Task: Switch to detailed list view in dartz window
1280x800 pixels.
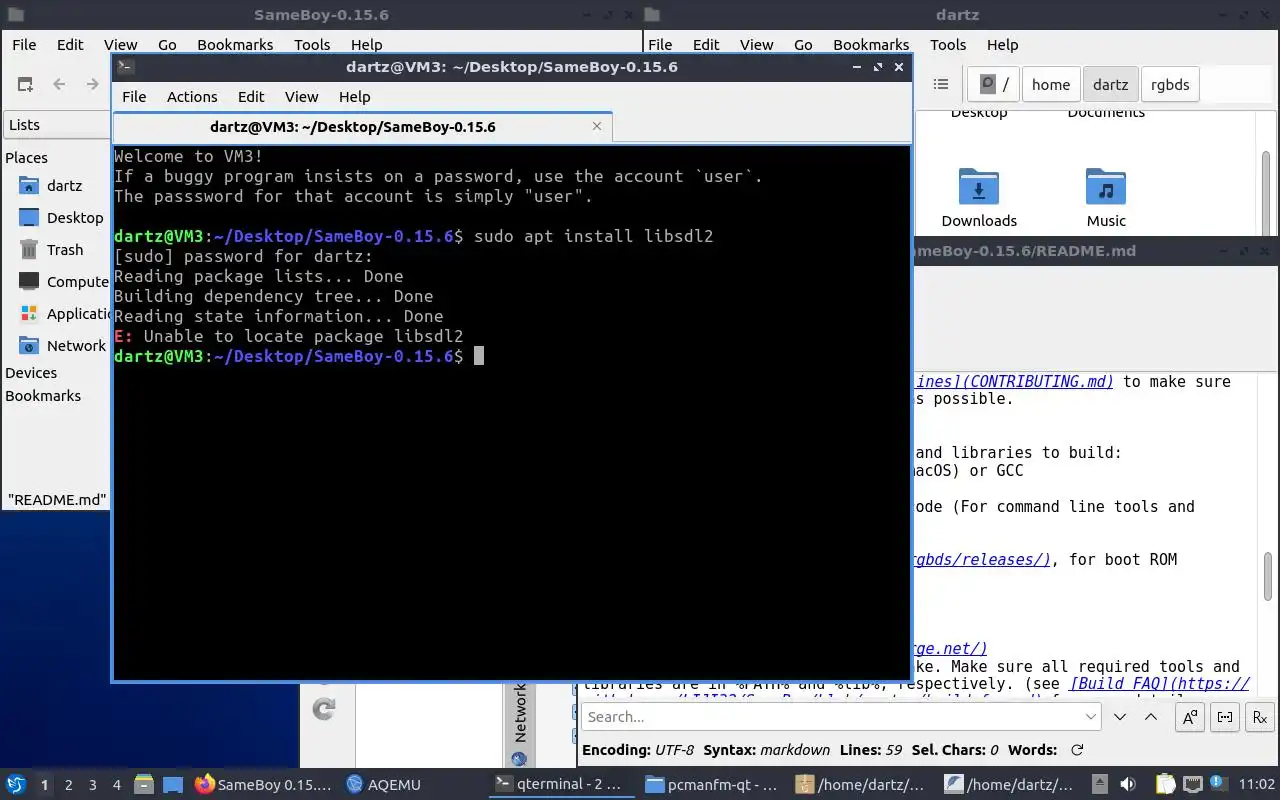Action: (940, 85)
